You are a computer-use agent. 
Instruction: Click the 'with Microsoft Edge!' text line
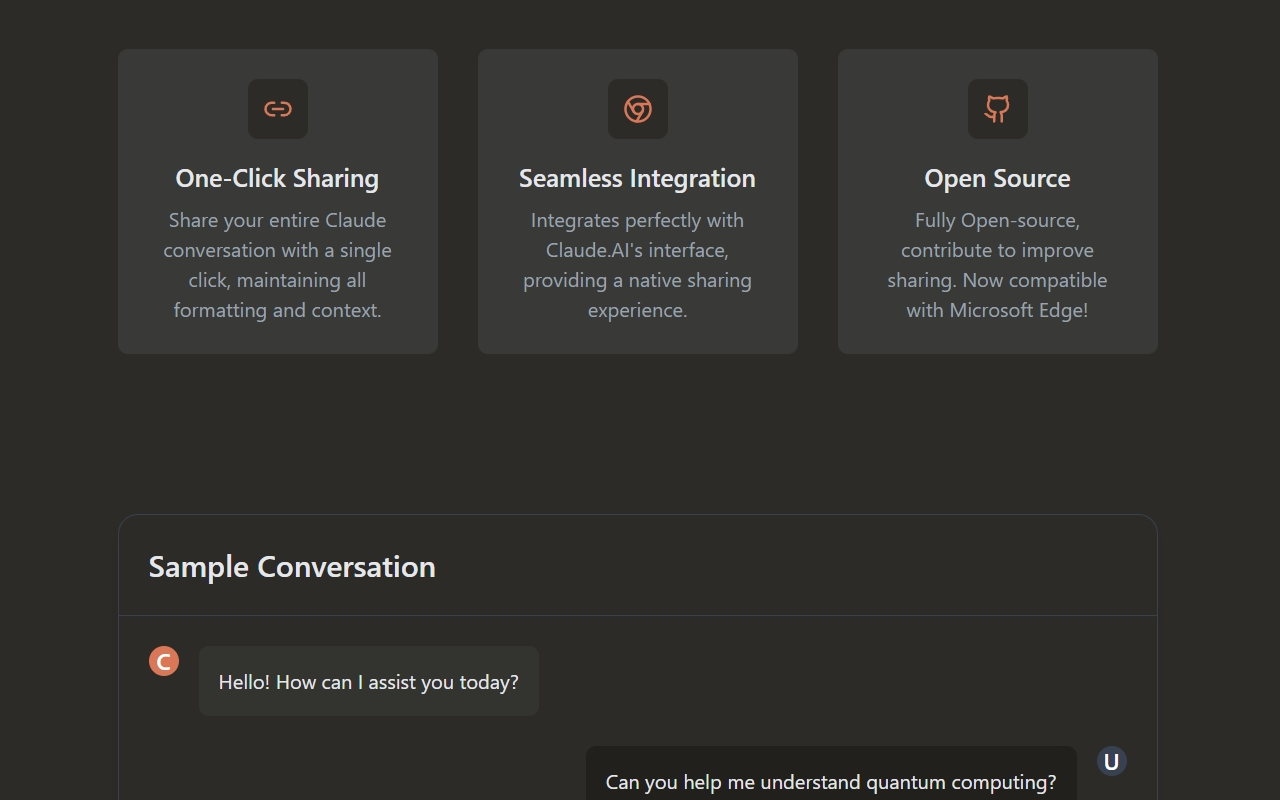[x=997, y=310]
